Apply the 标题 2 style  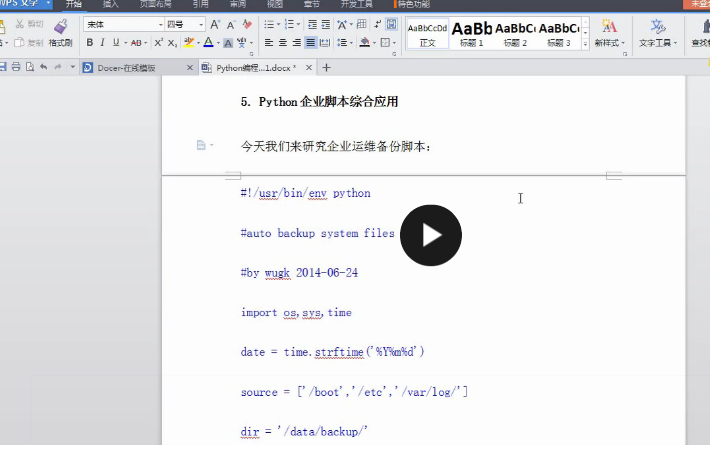[515, 33]
